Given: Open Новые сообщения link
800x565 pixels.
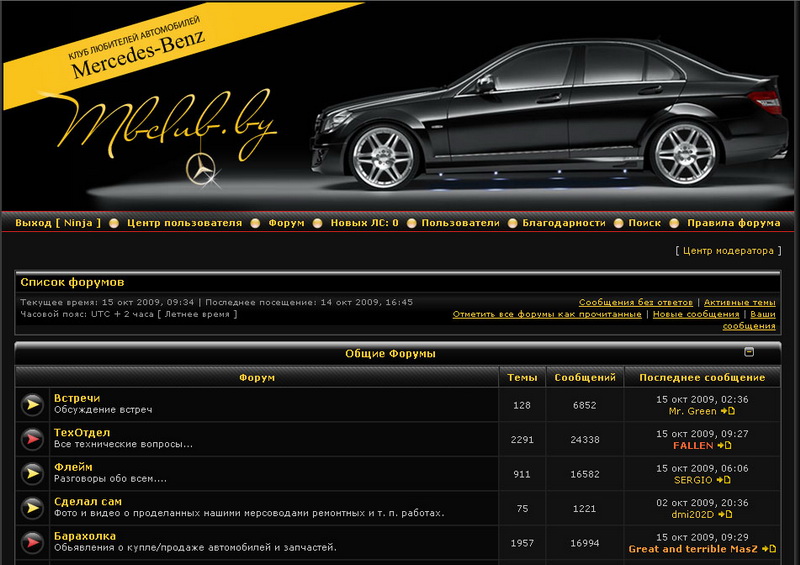Looking at the screenshot, I should pyautogui.click(x=696, y=314).
